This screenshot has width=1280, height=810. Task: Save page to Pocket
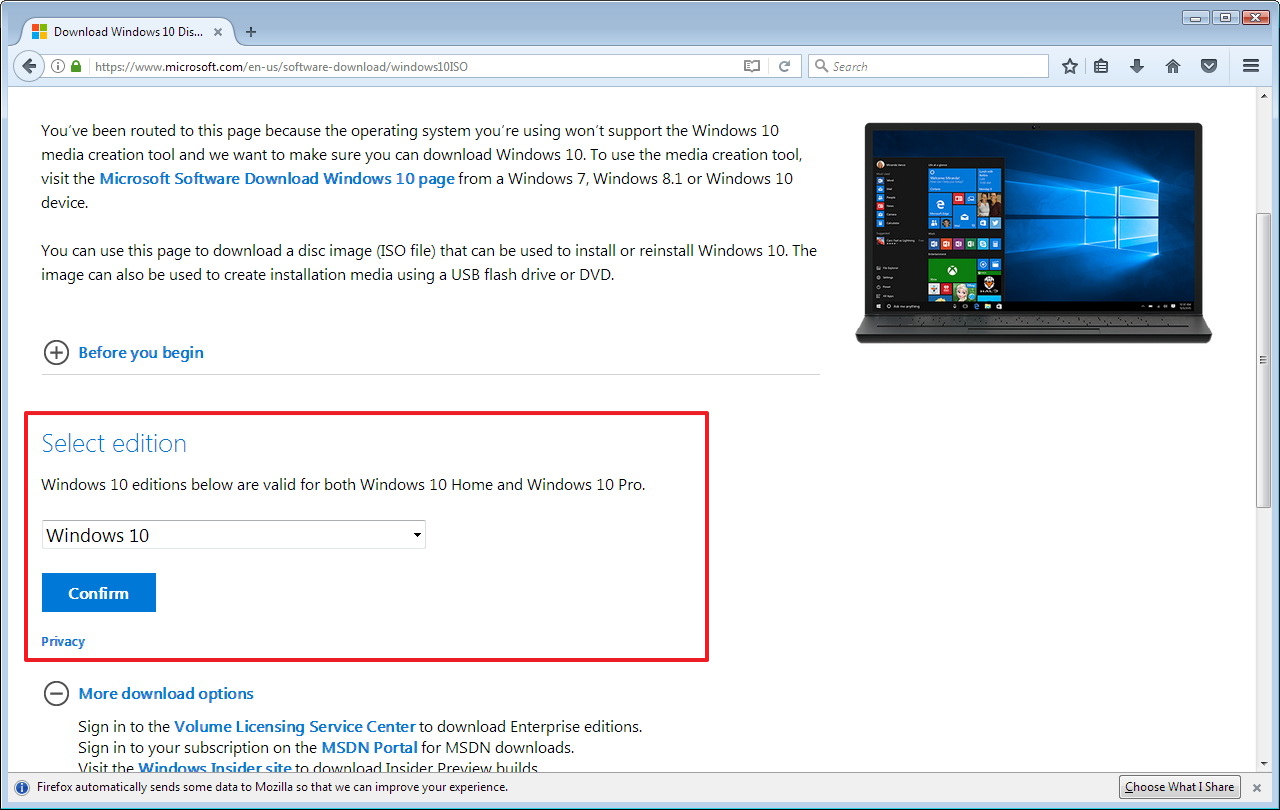pos(1209,66)
